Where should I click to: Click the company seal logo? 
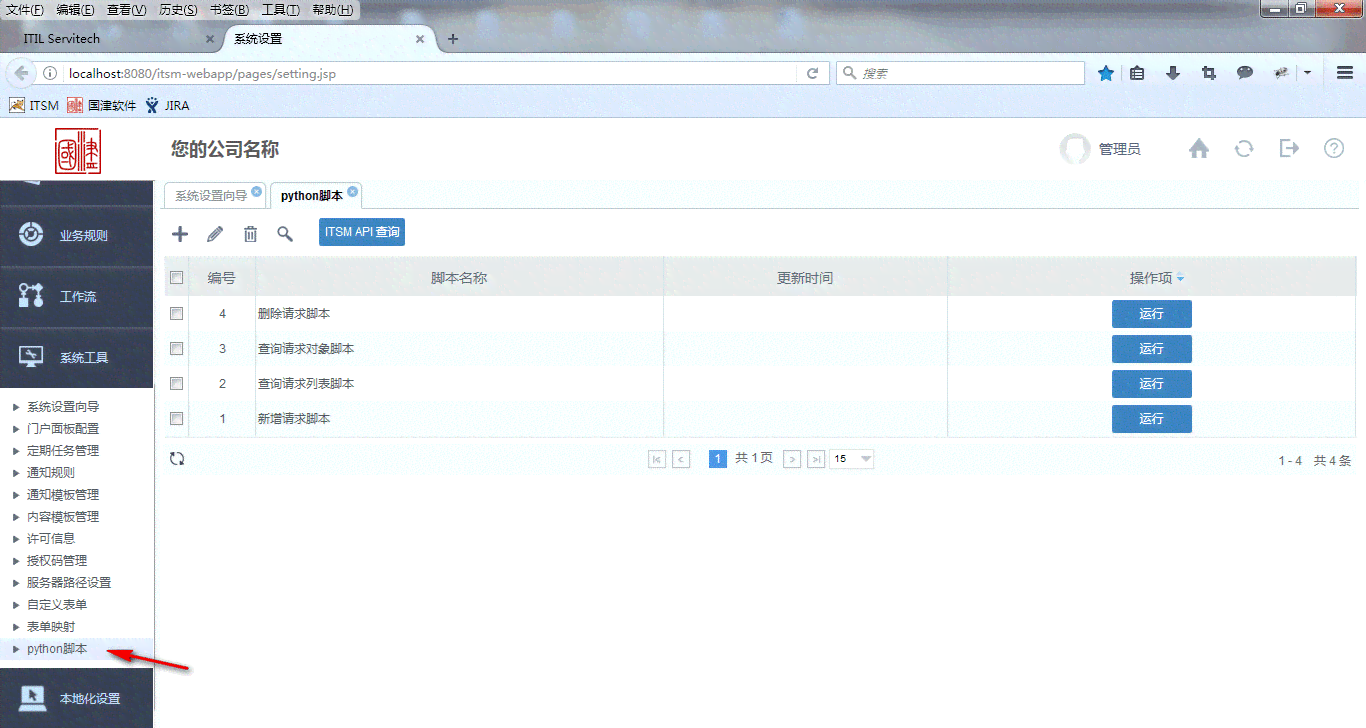(78, 151)
